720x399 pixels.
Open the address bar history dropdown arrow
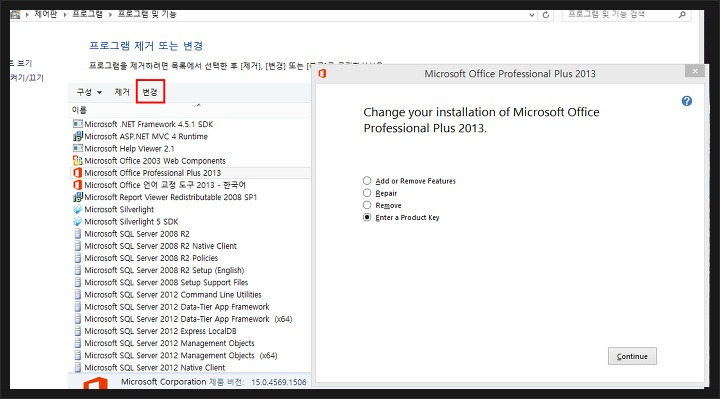point(531,15)
